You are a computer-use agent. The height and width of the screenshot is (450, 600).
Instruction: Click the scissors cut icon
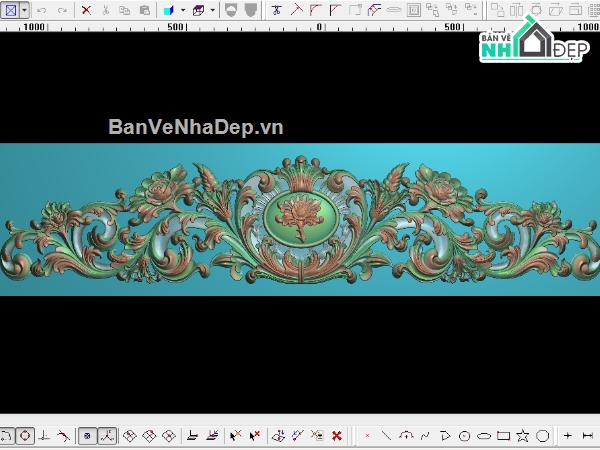(105, 10)
